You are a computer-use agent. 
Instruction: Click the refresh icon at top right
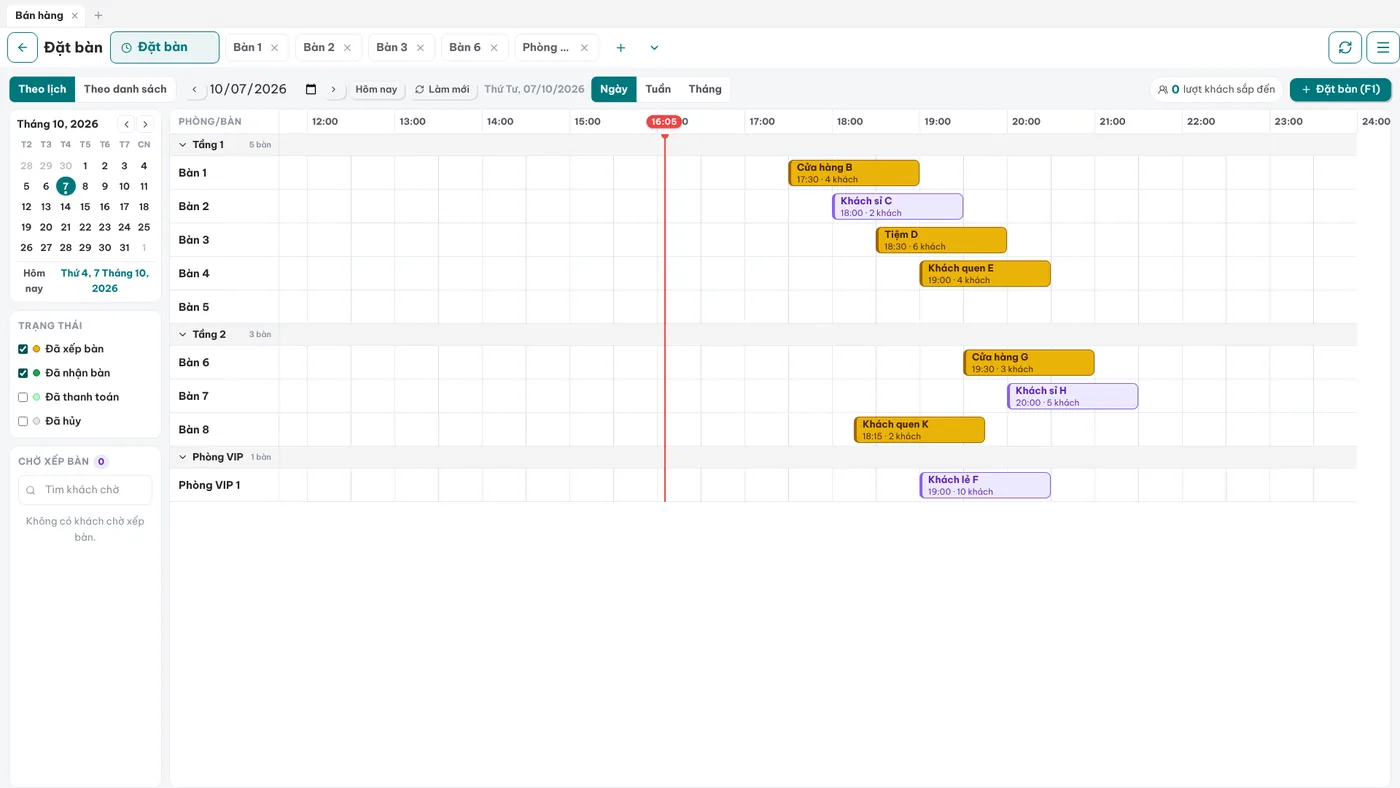(1345, 47)
